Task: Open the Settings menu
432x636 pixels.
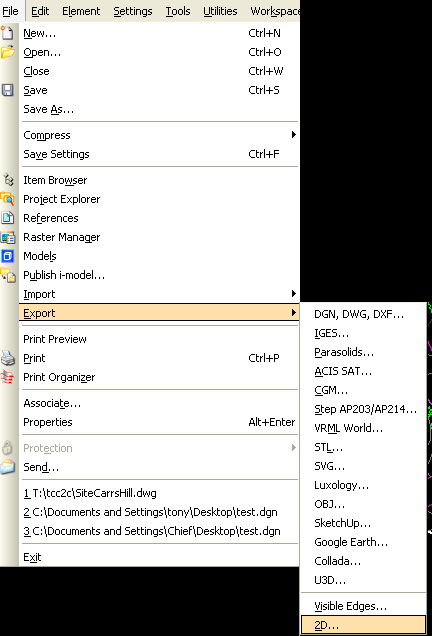Action: point(133,11)
